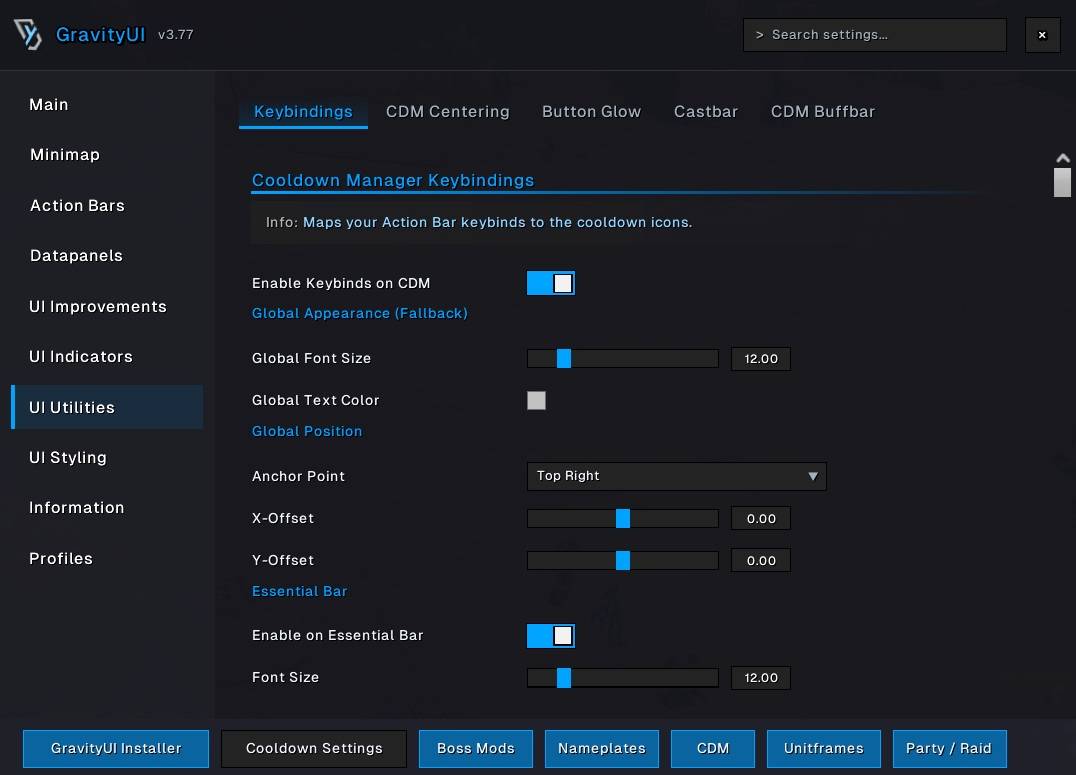The height and width of the screenshot is (775, 1076).
Task: Click the Global Position heading
Action: pos(307,431)
